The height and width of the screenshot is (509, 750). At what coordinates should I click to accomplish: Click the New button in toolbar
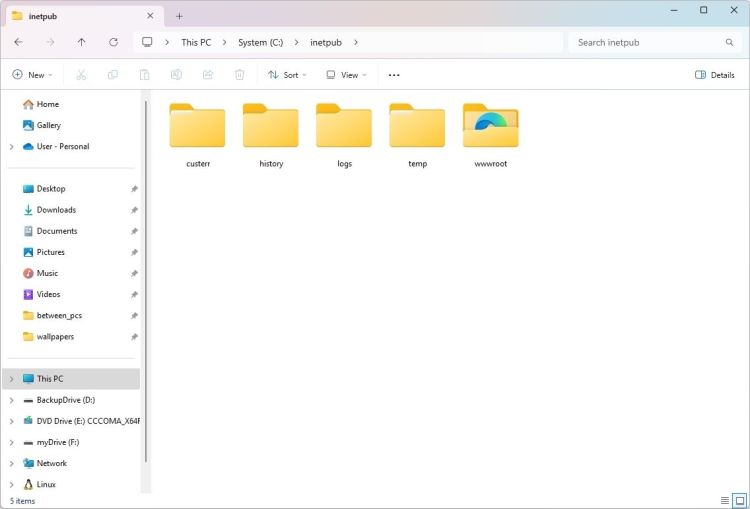31,75
